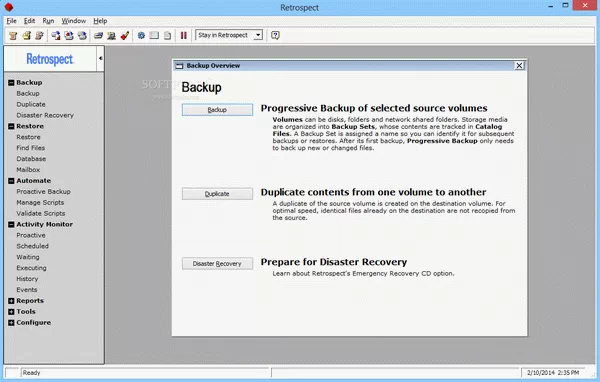Click the third scroll icon with pen
Image resolution: width=600 pixels, height=382 pixels.
pos(39,35)
